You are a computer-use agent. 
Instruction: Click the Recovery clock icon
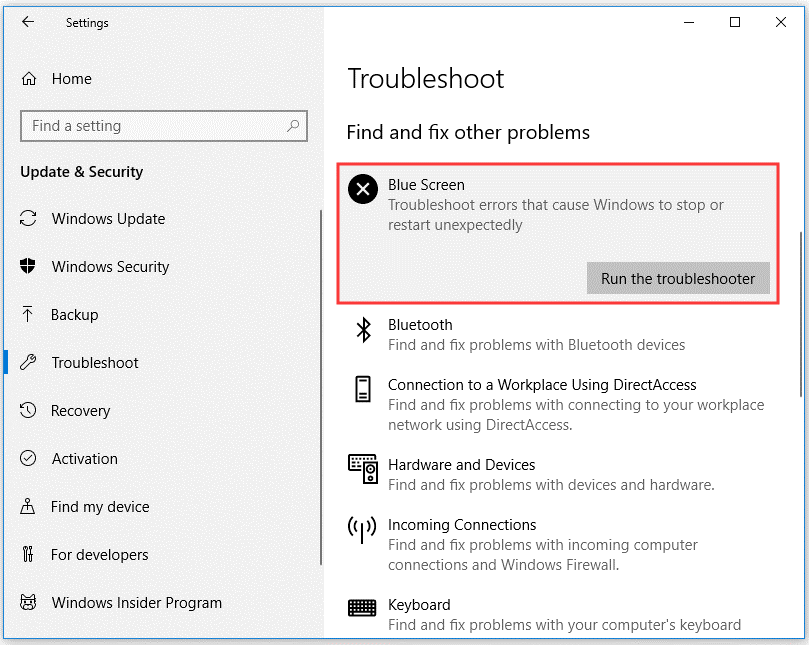28,410
